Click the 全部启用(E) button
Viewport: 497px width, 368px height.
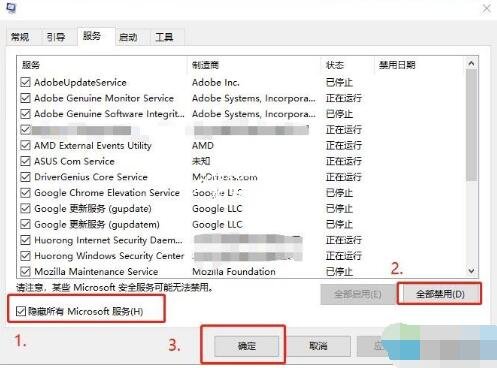(358, 294)
